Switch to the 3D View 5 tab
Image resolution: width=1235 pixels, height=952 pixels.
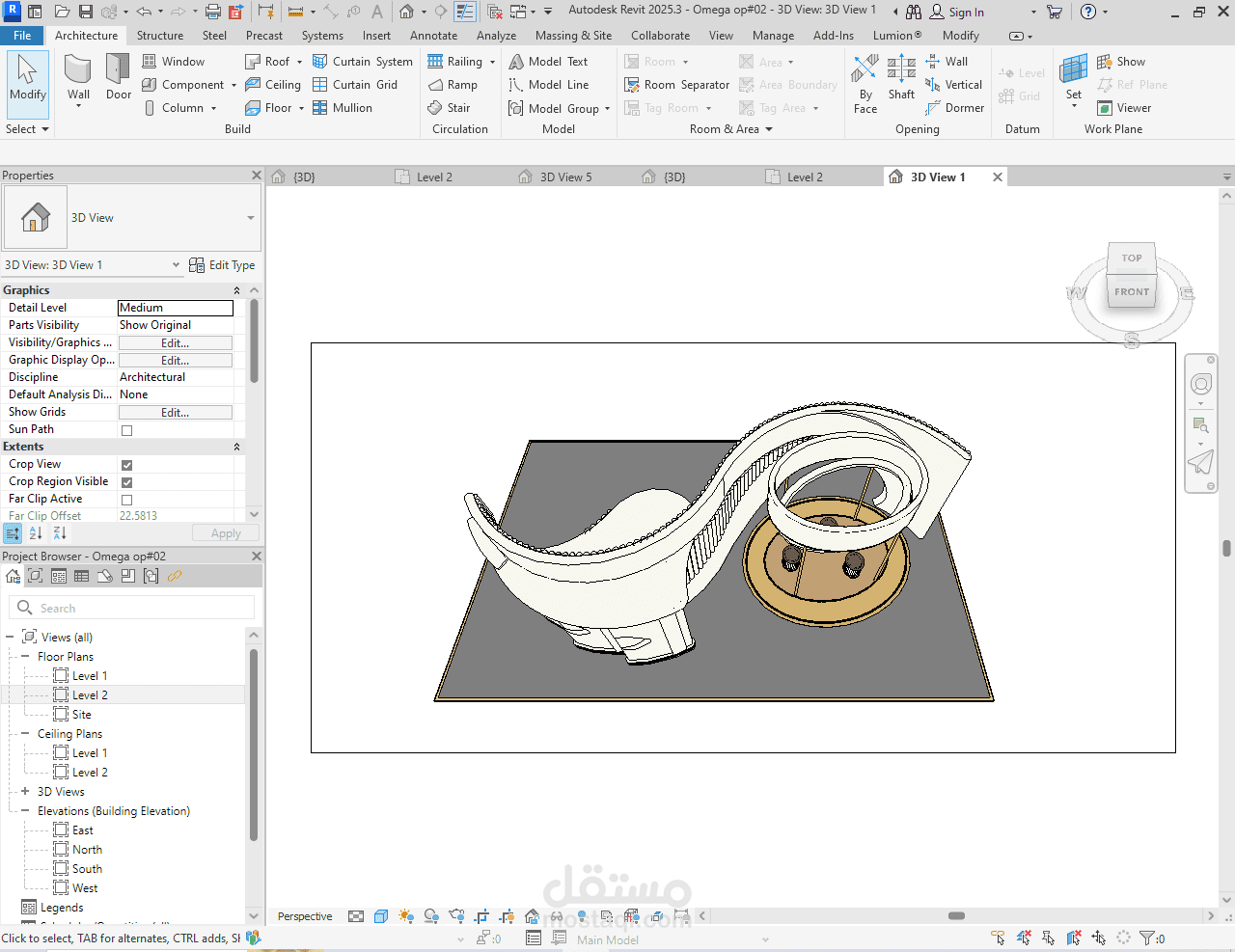(564, 177)
